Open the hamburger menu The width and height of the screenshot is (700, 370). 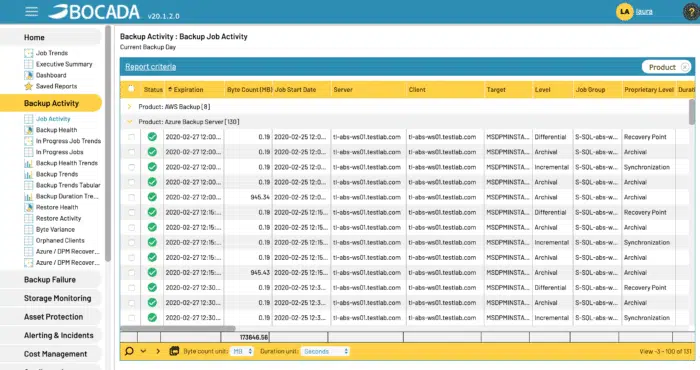pos(31,11)
